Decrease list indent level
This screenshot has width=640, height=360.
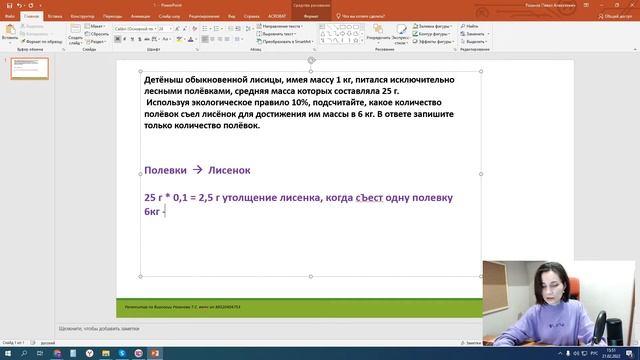coord(231,29)
